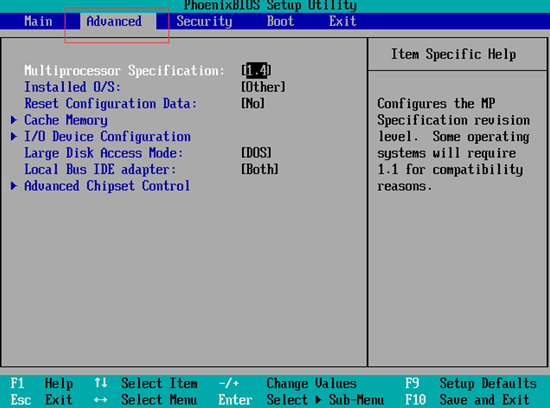The image size is (550, 408).
Task: Click F9 Setup Defaults legend entry
Action: (471, 383)
